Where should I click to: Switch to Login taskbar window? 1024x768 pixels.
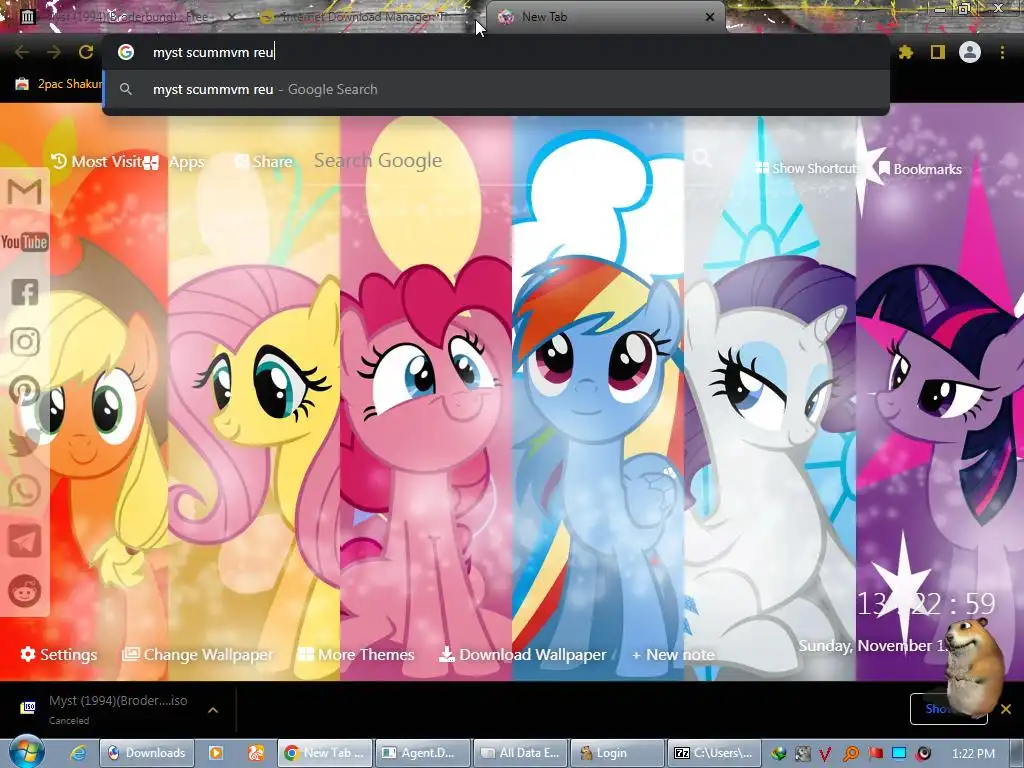pyautogui.click(x=618, y=753)
